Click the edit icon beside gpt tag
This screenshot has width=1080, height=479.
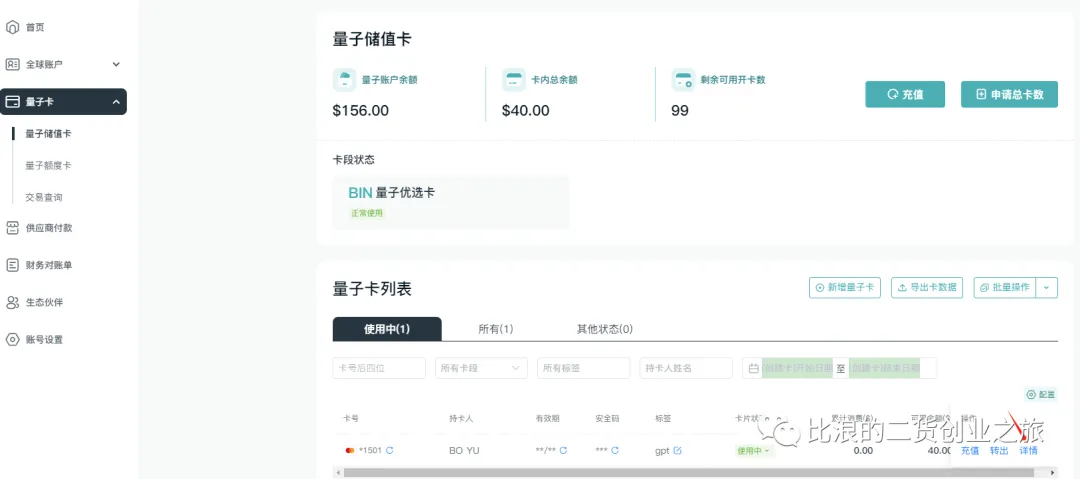pyautogui.click(x=678, y=451)
